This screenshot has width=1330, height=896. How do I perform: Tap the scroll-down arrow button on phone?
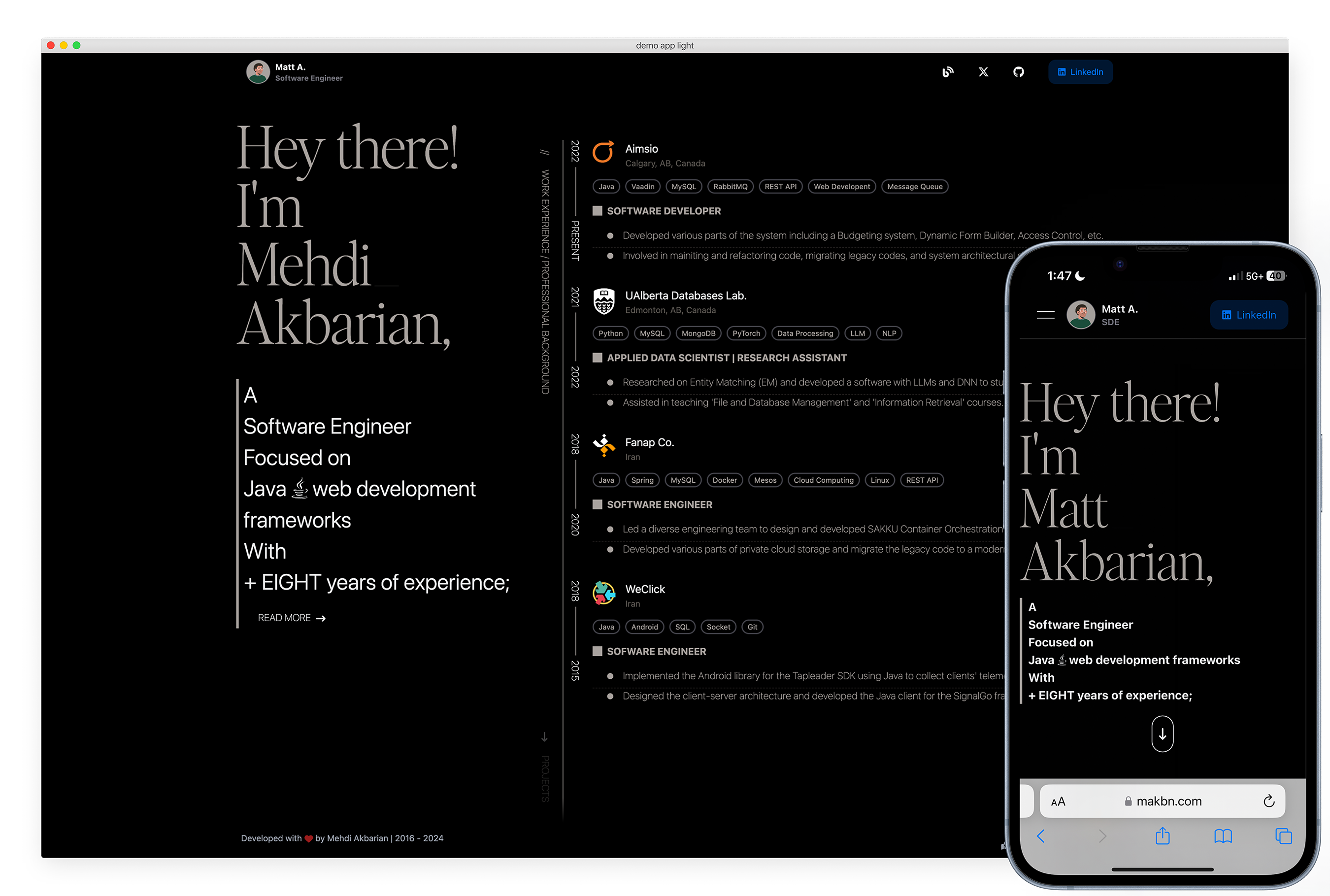click(x=1162, y=734)
